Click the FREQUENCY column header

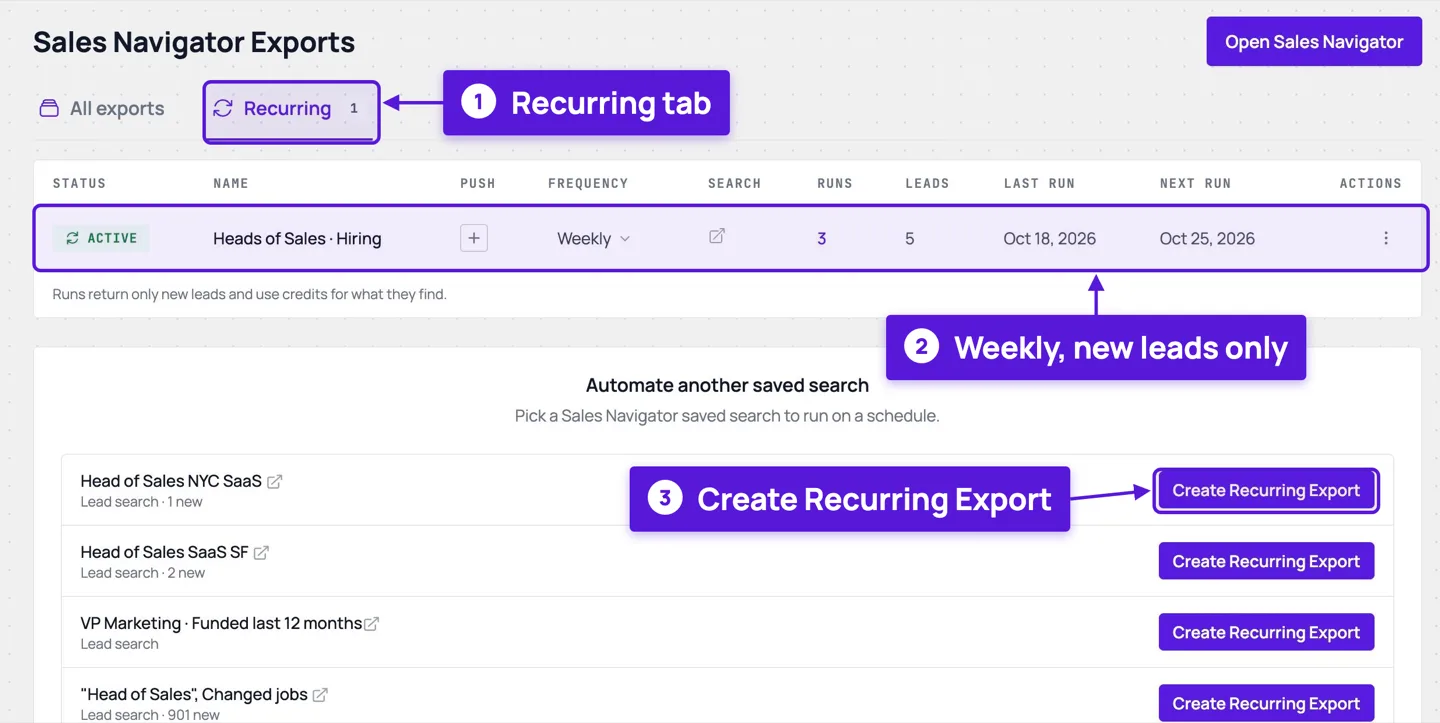point(588,183)
